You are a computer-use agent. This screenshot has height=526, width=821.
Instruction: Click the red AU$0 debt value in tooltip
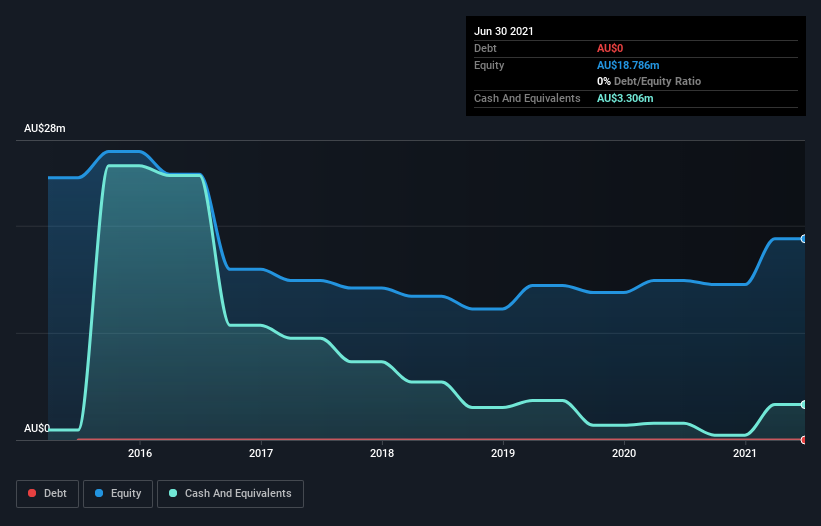point(610,48)
